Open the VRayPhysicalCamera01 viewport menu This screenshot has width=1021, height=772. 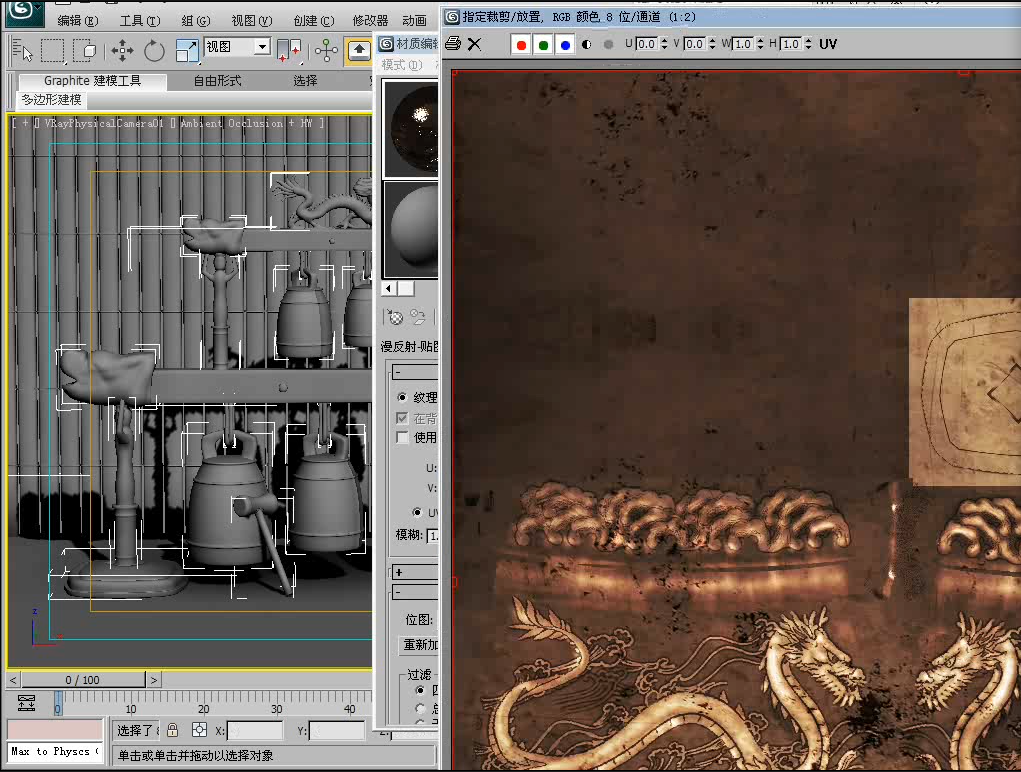click(104, 123)
